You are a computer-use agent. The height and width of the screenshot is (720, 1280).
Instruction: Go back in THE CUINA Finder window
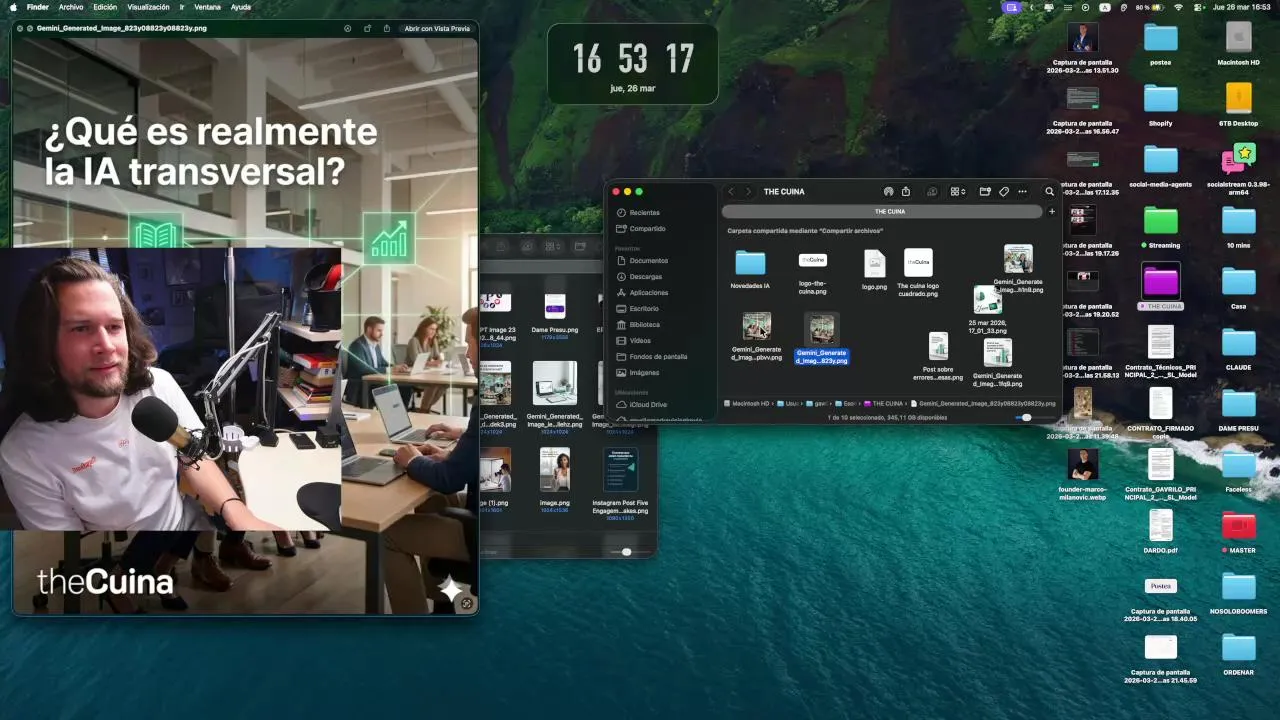point(731,191)
